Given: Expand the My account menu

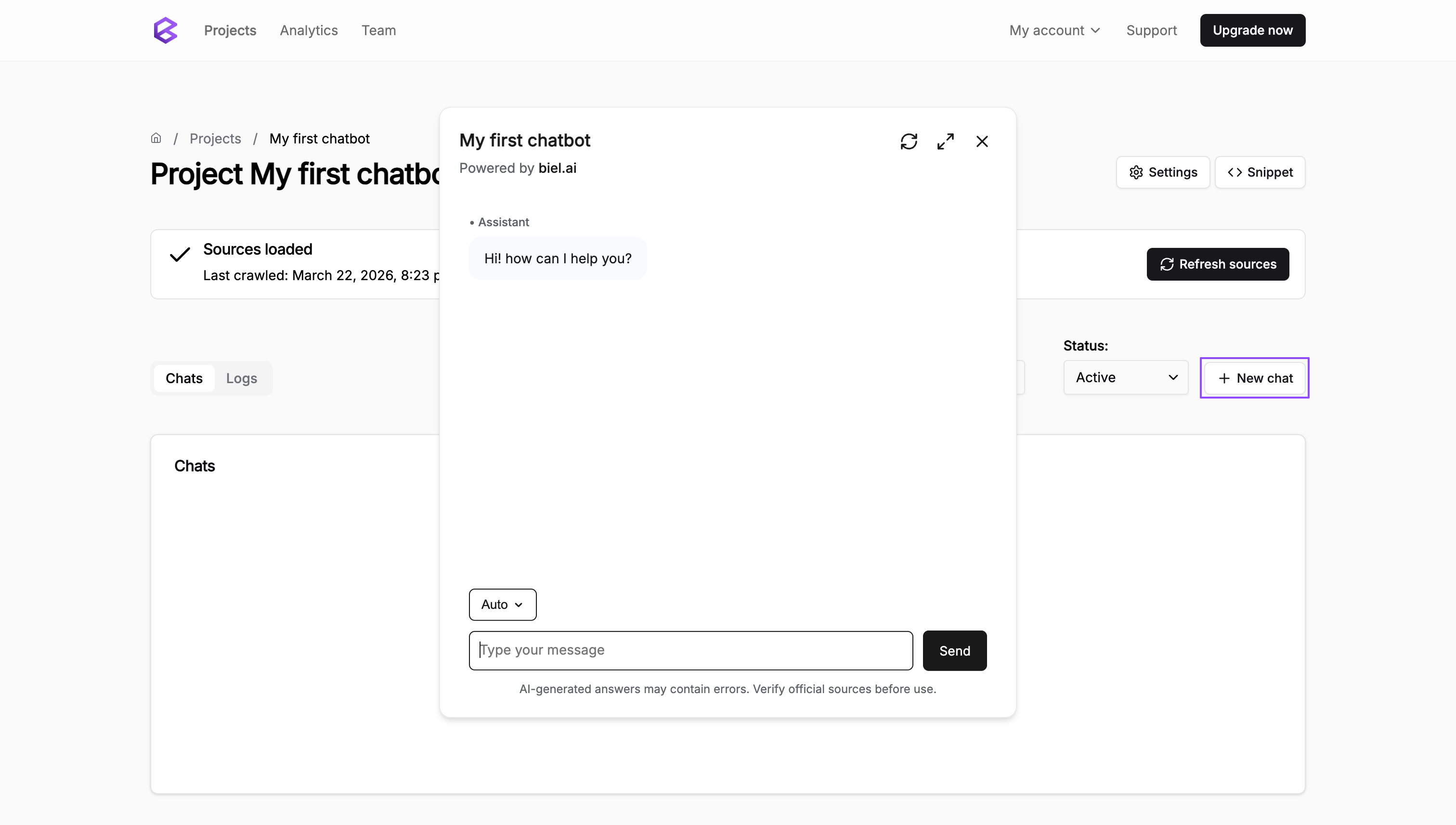Looking at the screenshot, I should pos(1054,30).
